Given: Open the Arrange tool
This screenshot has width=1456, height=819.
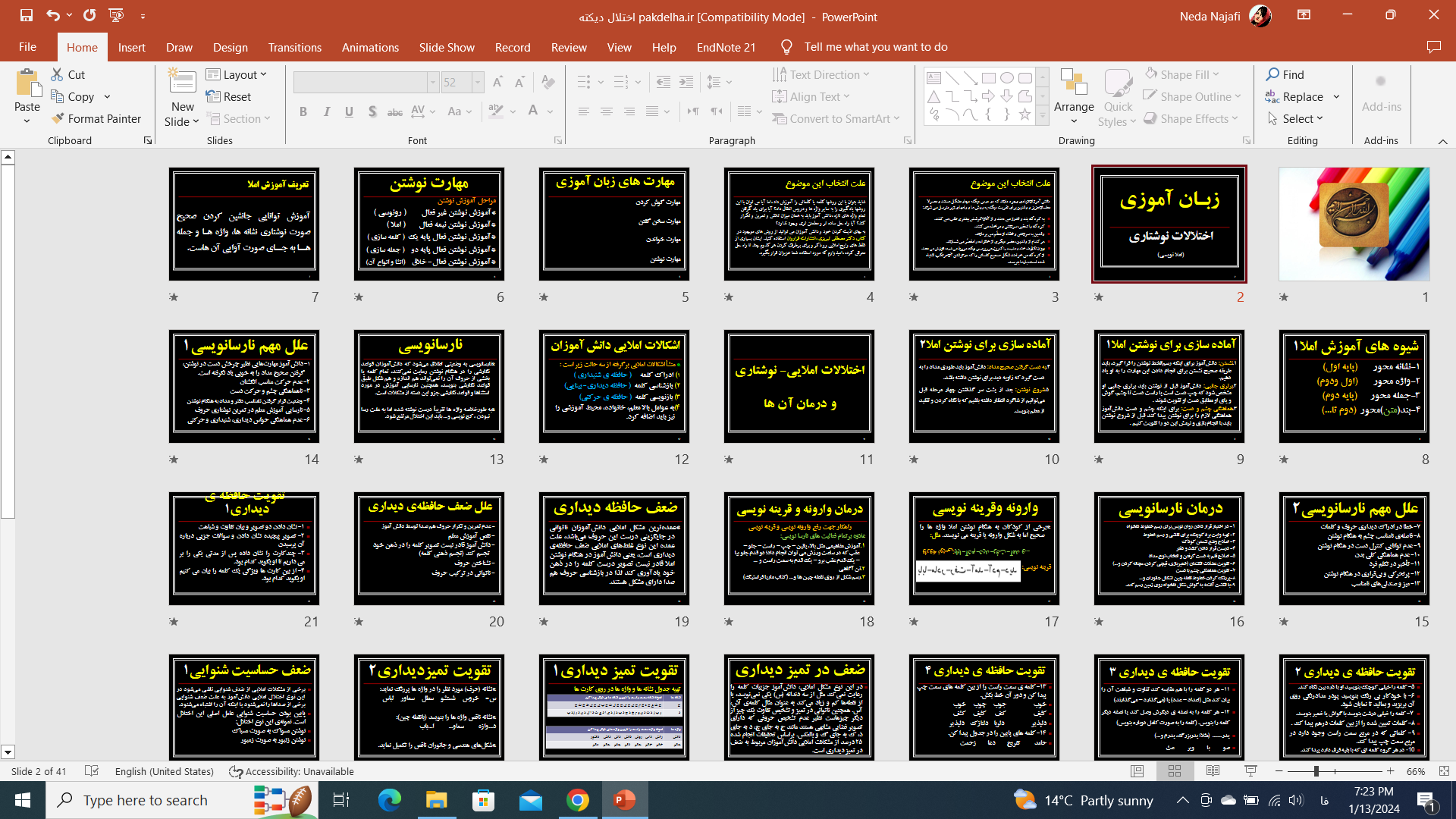Looking at the screenshot, I should tap(1073, 96).
